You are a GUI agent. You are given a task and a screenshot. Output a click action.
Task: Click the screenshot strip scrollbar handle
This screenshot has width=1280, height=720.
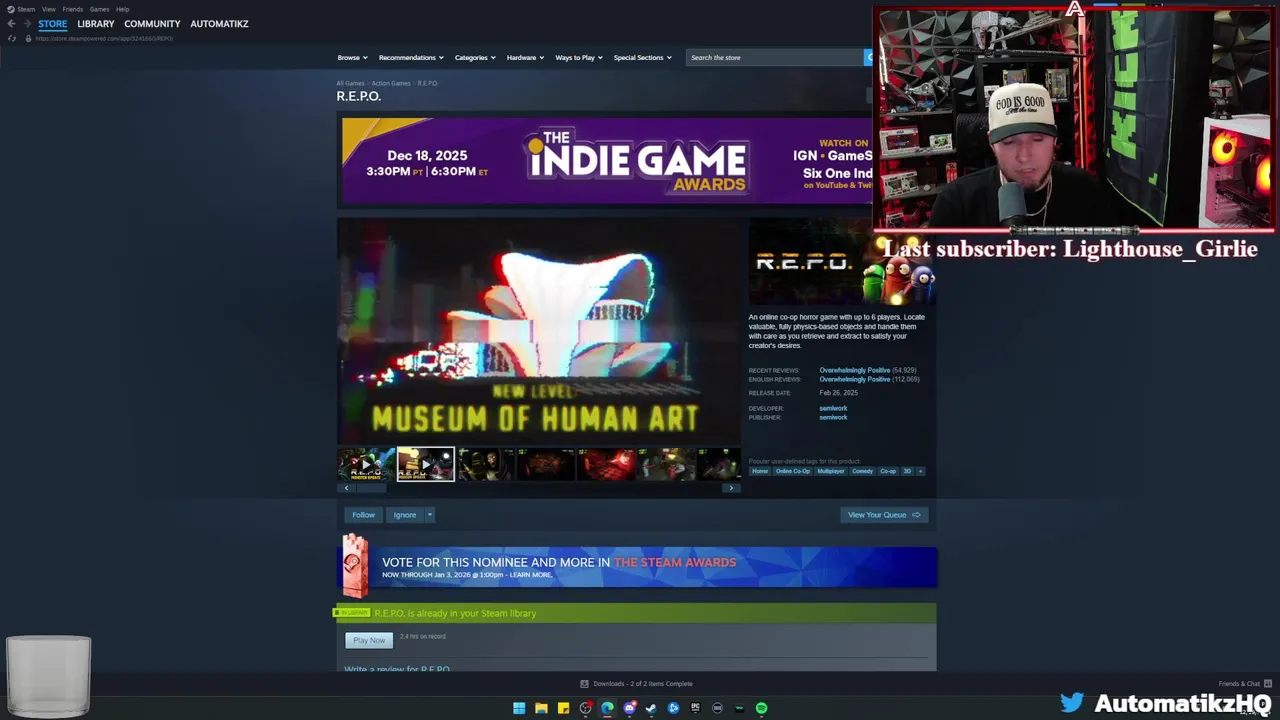pos(371,488)
